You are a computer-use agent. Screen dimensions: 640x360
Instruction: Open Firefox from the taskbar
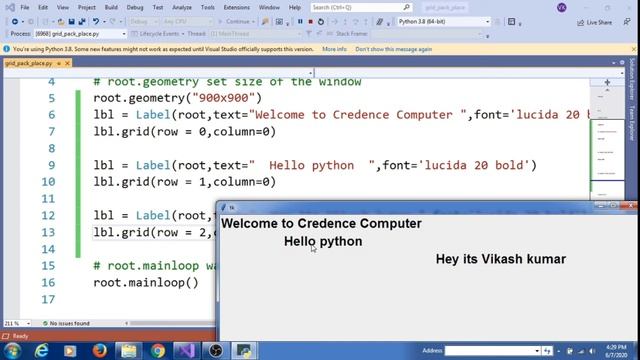click(99, 351)
